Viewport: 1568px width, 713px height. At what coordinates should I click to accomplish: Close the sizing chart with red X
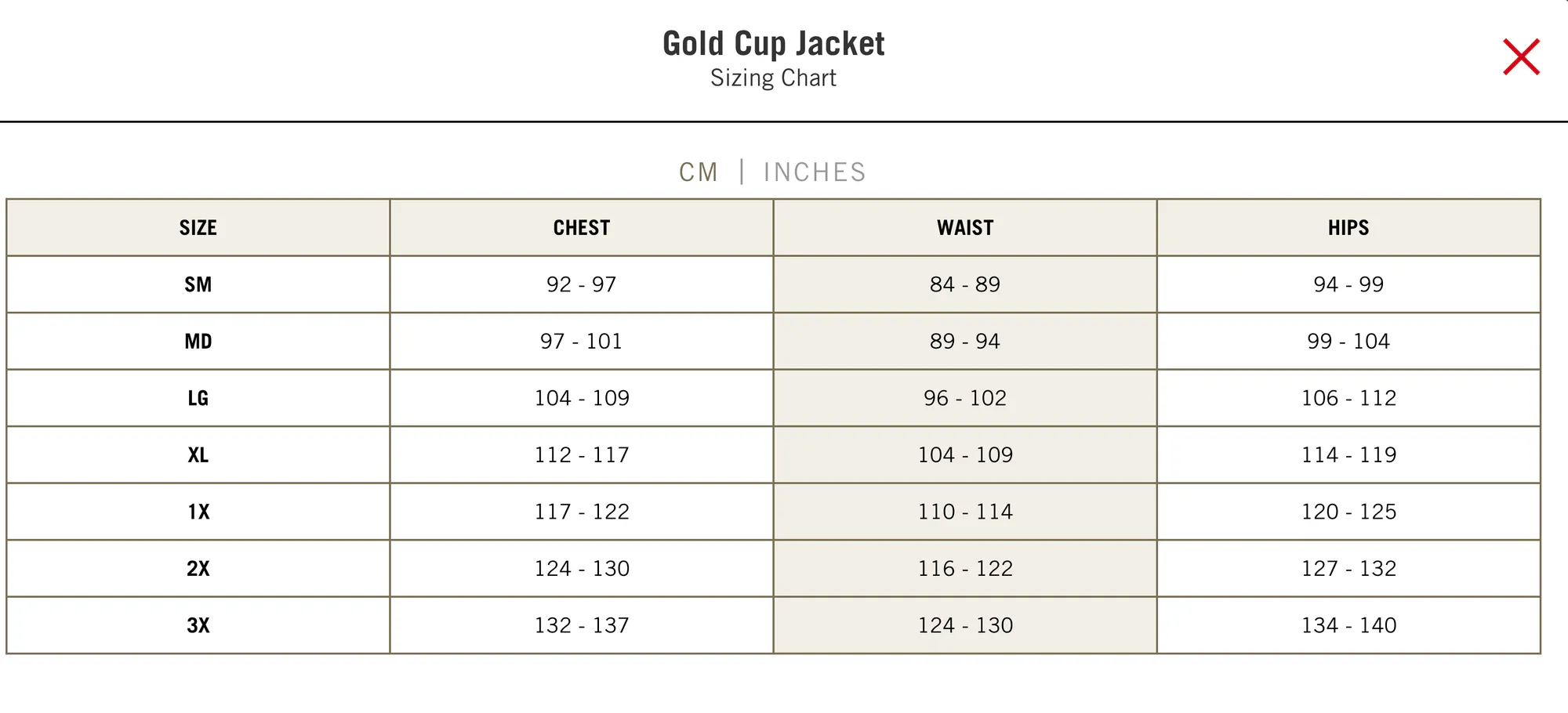(1521, 57)
